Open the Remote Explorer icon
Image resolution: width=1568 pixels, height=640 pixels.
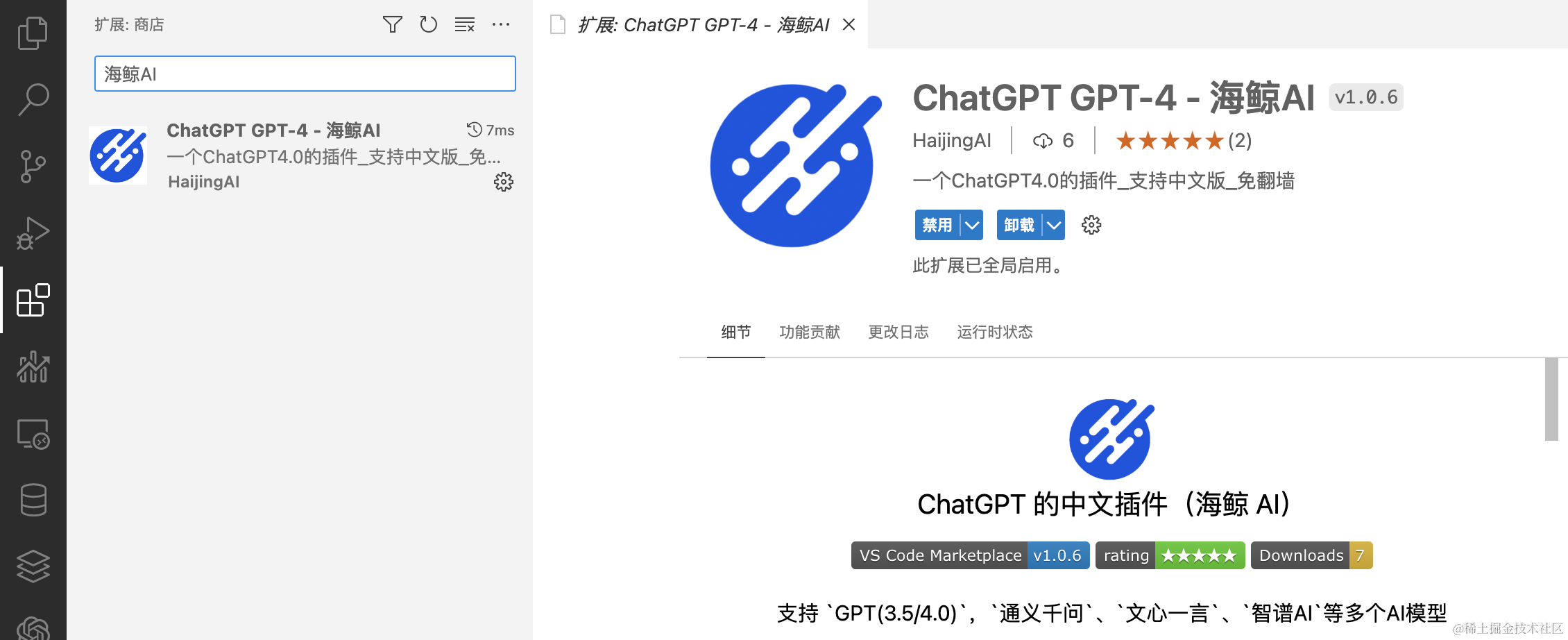click(33, 434)
